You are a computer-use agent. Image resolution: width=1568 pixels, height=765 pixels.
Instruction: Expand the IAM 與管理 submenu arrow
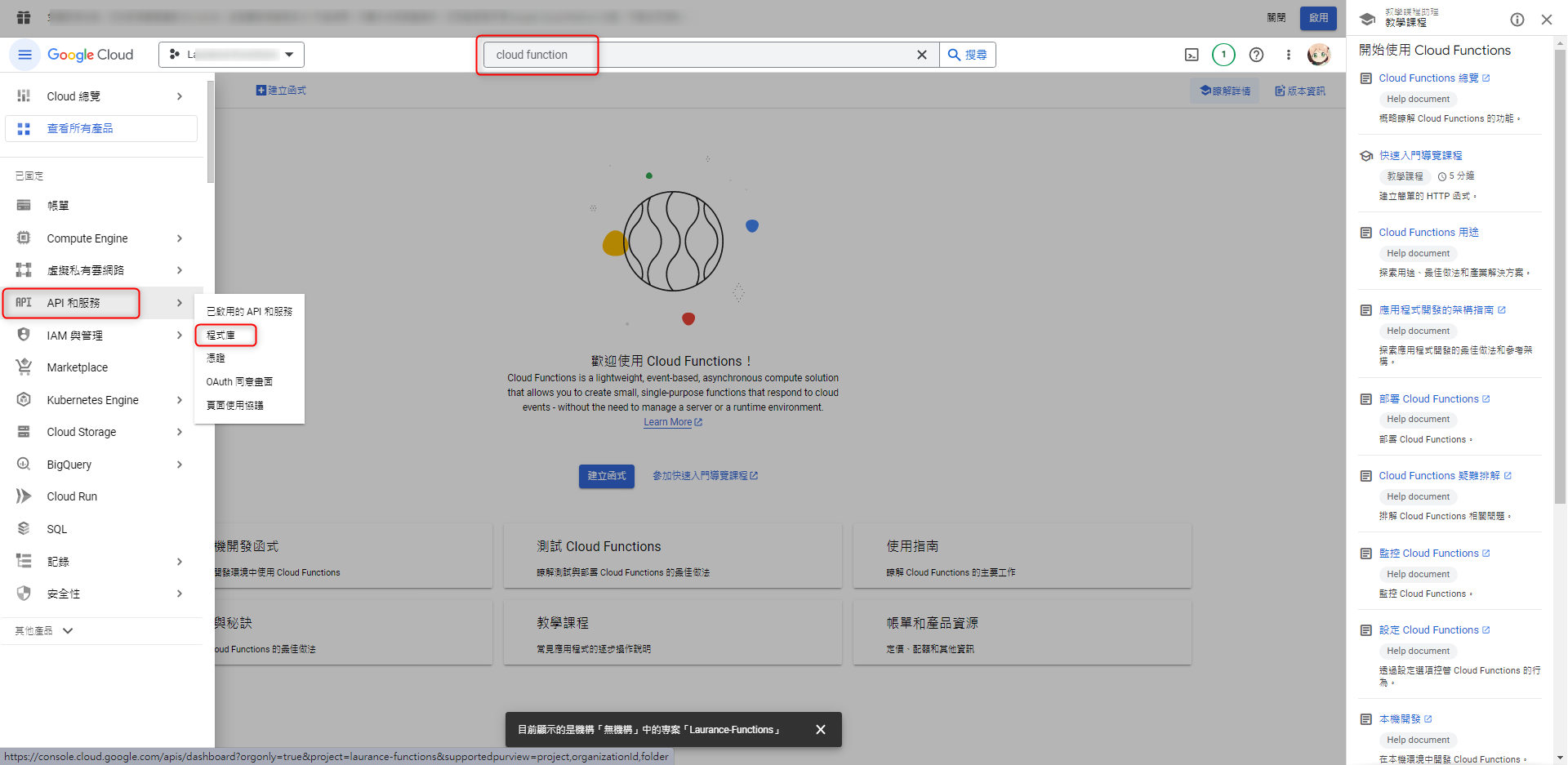(180, 335)
